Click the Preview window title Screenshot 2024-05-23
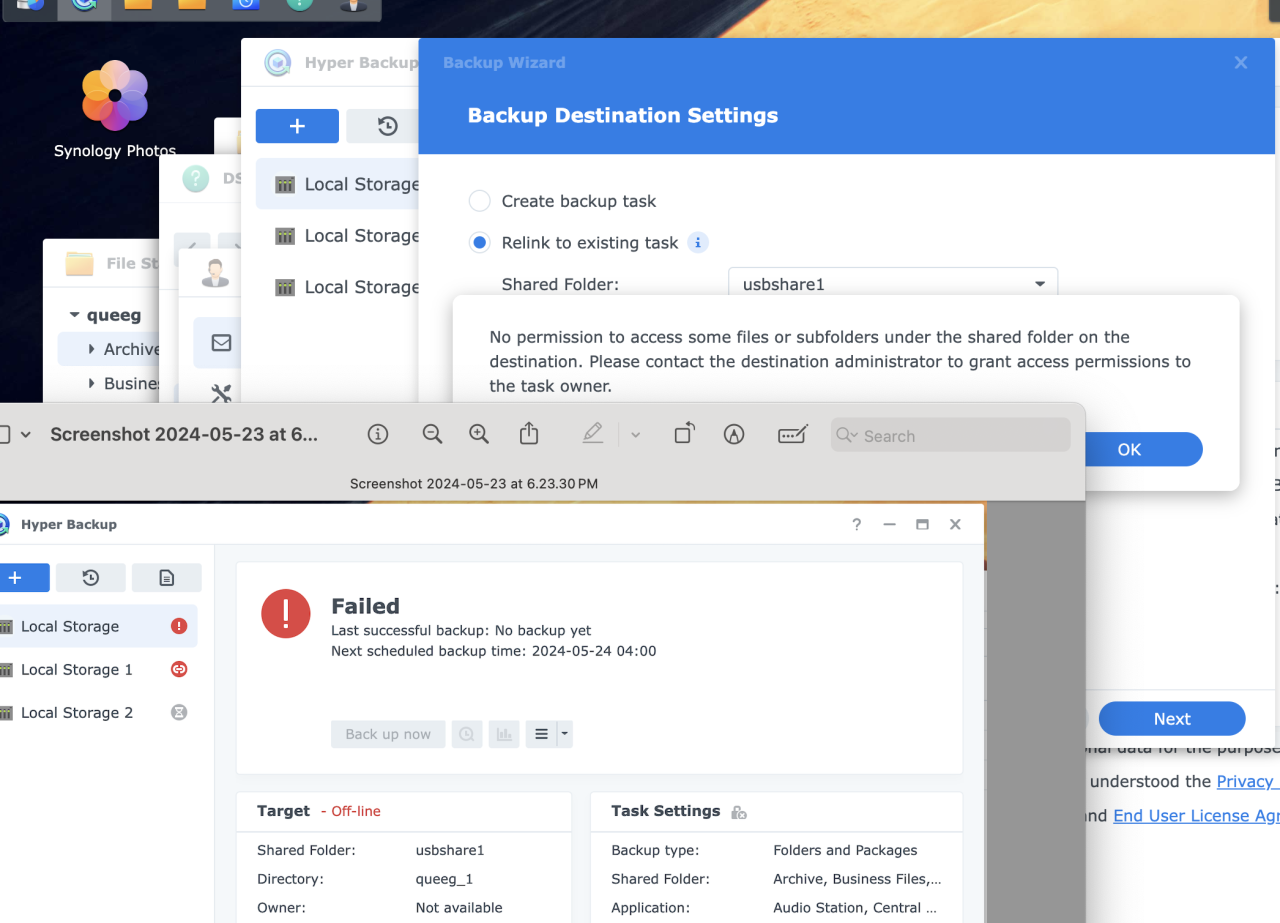This screenshot has height=923, width=1280. pyautogui.click(x=184, y=435)
